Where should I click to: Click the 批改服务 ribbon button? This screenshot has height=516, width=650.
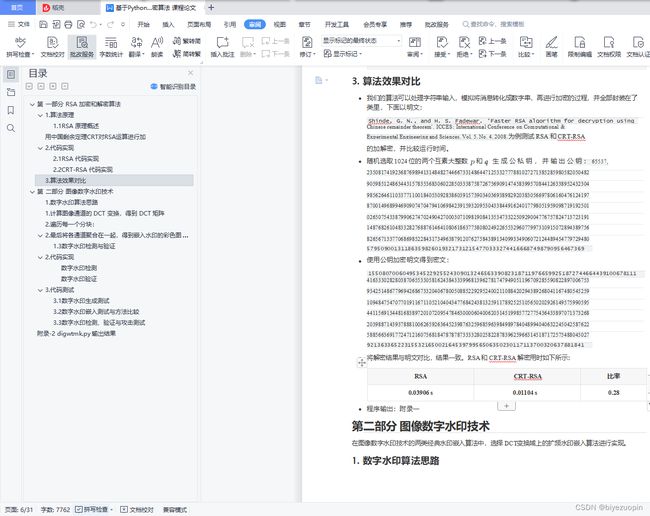82,46
